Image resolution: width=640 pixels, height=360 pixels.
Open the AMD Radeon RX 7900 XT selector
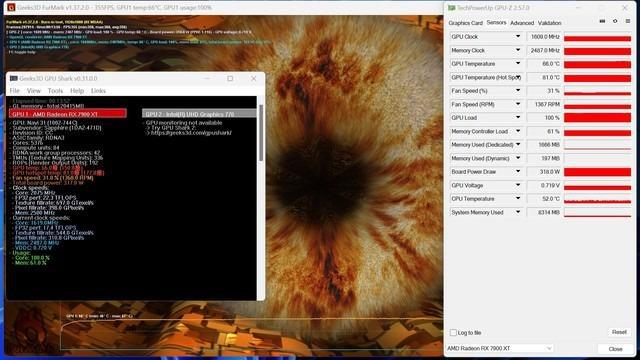click(x=500, y=349)
